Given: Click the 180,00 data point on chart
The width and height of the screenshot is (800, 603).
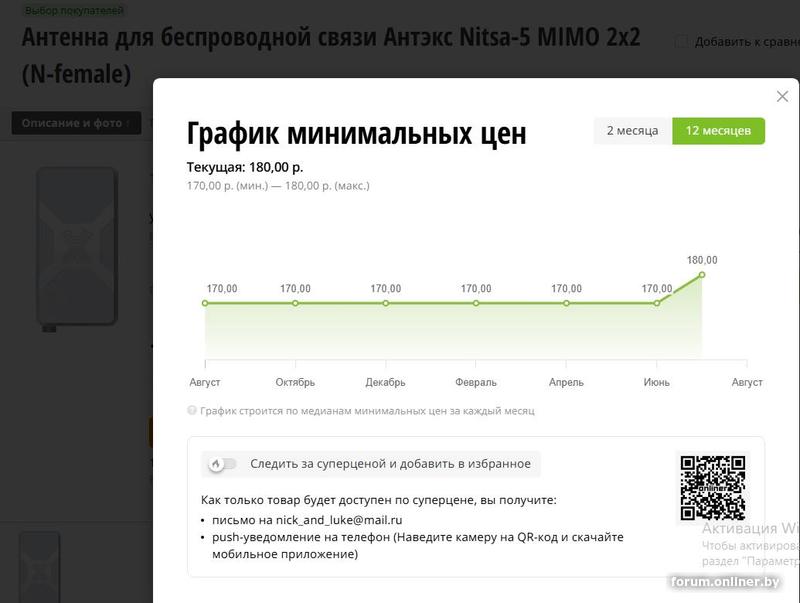Looking at the screenshot, I should [x=702, y=275].
